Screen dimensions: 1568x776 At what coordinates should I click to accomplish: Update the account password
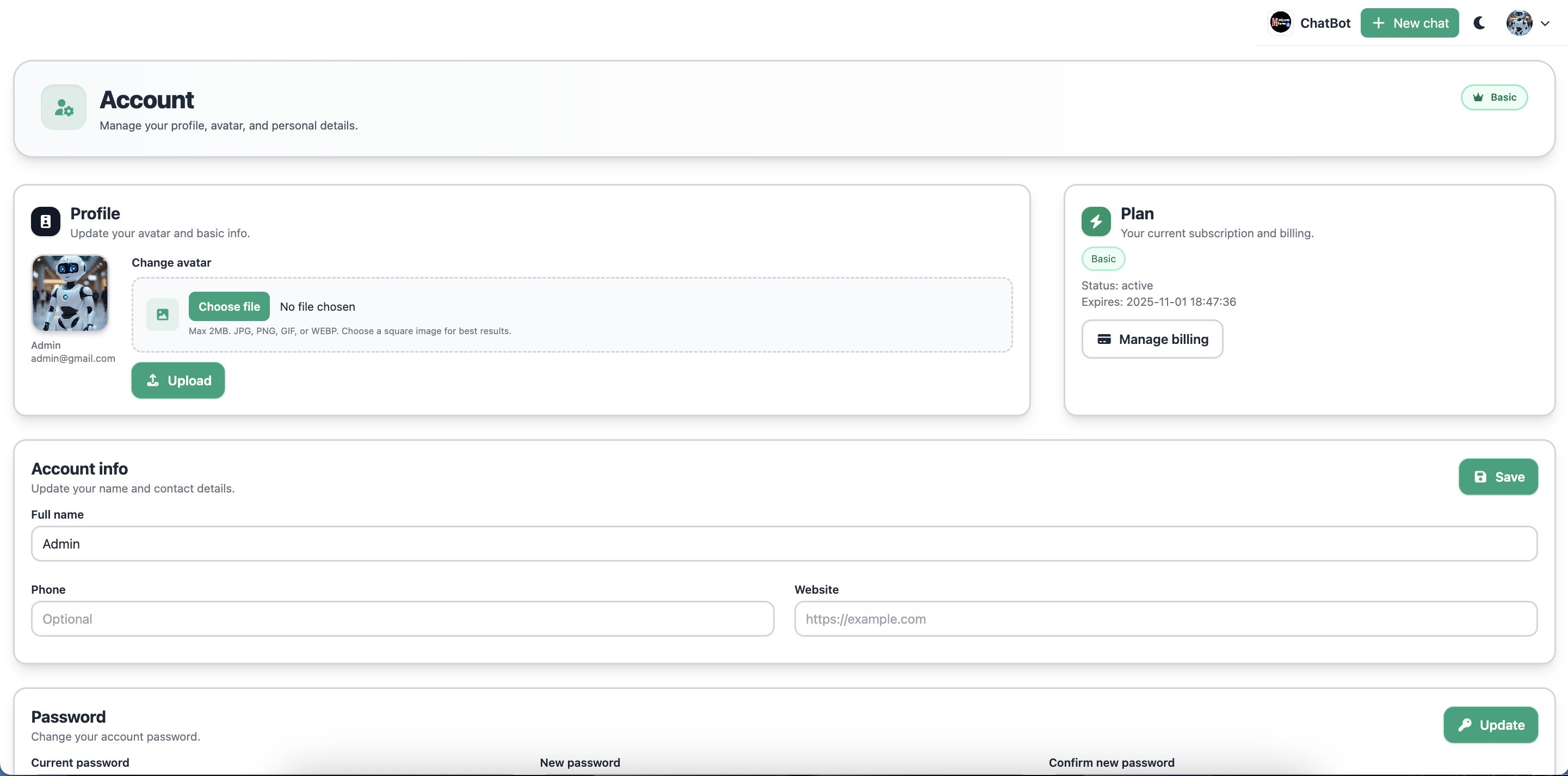1490,725
